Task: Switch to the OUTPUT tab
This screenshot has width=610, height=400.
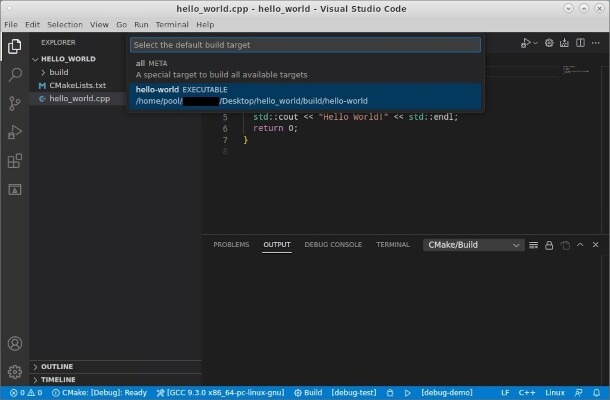Action: pos(277,244)
